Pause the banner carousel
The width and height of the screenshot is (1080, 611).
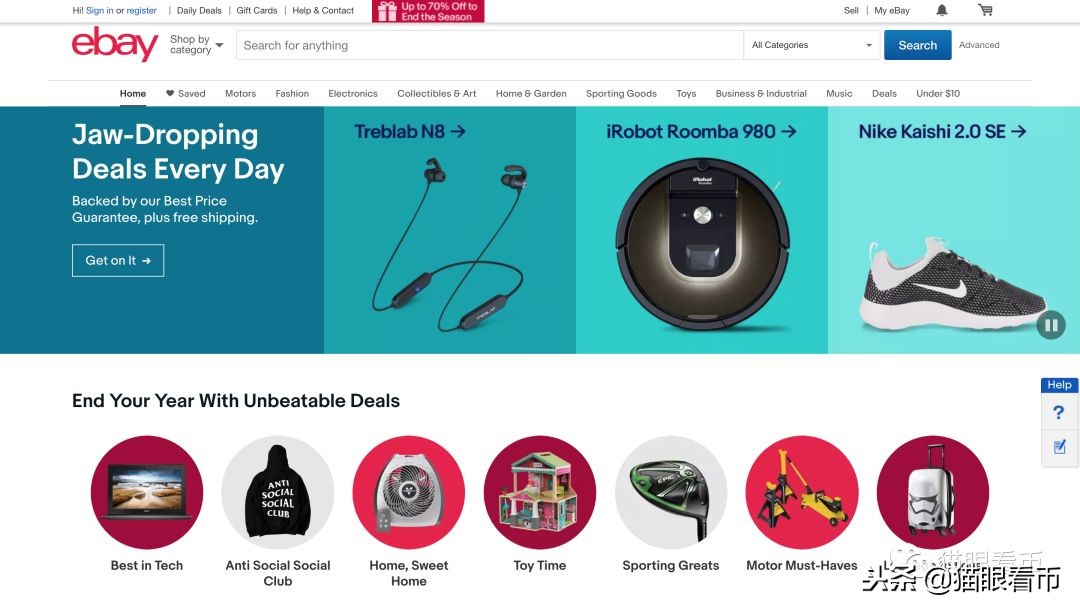[1050, 325]
